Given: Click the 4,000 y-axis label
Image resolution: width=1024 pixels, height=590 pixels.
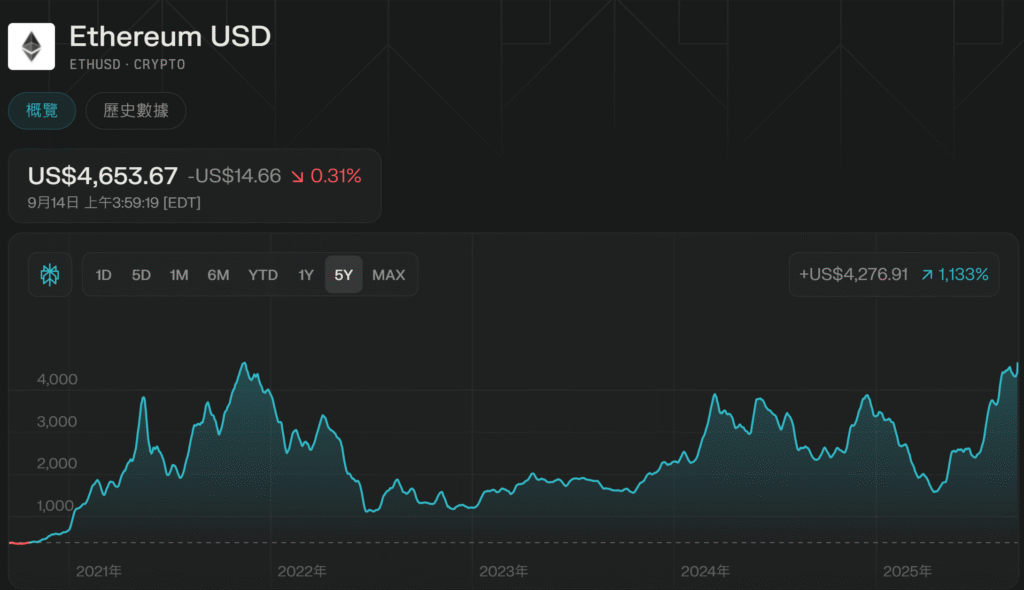Looking at the screenshot, I should tap(57, 380).
